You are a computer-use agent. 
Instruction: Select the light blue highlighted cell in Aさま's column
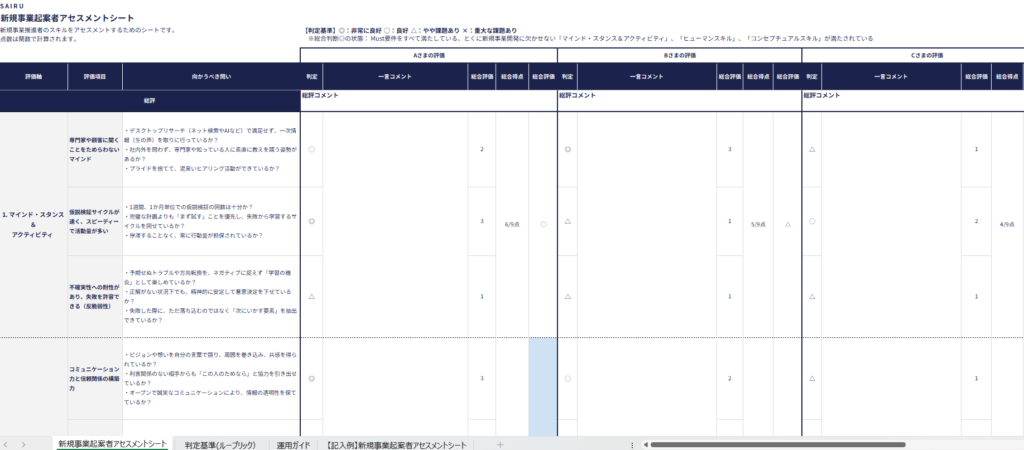click(x=543, y=387)
